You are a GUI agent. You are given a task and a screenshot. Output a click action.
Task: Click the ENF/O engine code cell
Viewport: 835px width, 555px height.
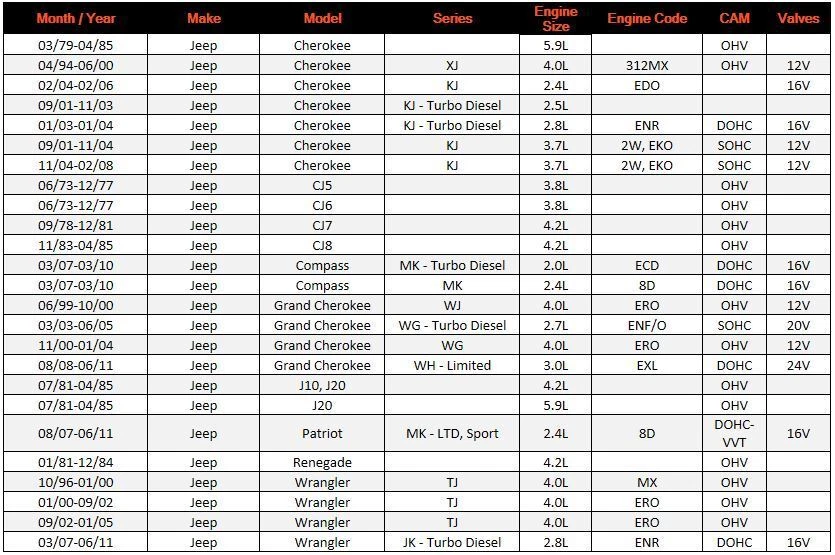(x=647, y=325)
